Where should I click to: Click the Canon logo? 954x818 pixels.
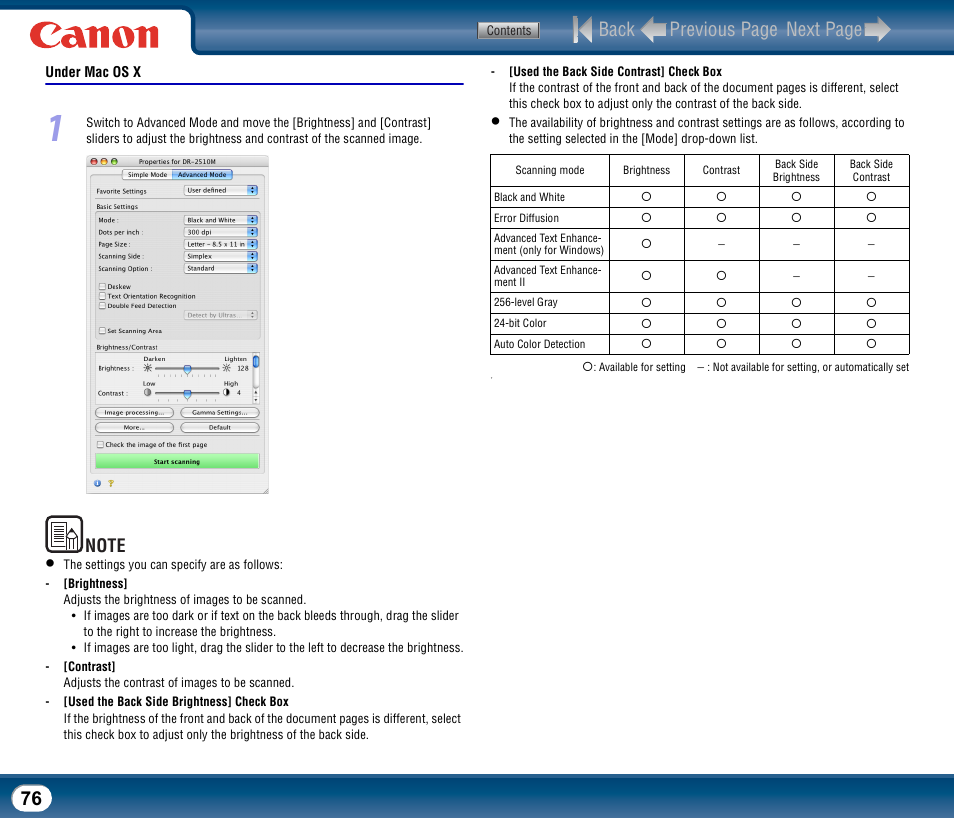point(94,35)
